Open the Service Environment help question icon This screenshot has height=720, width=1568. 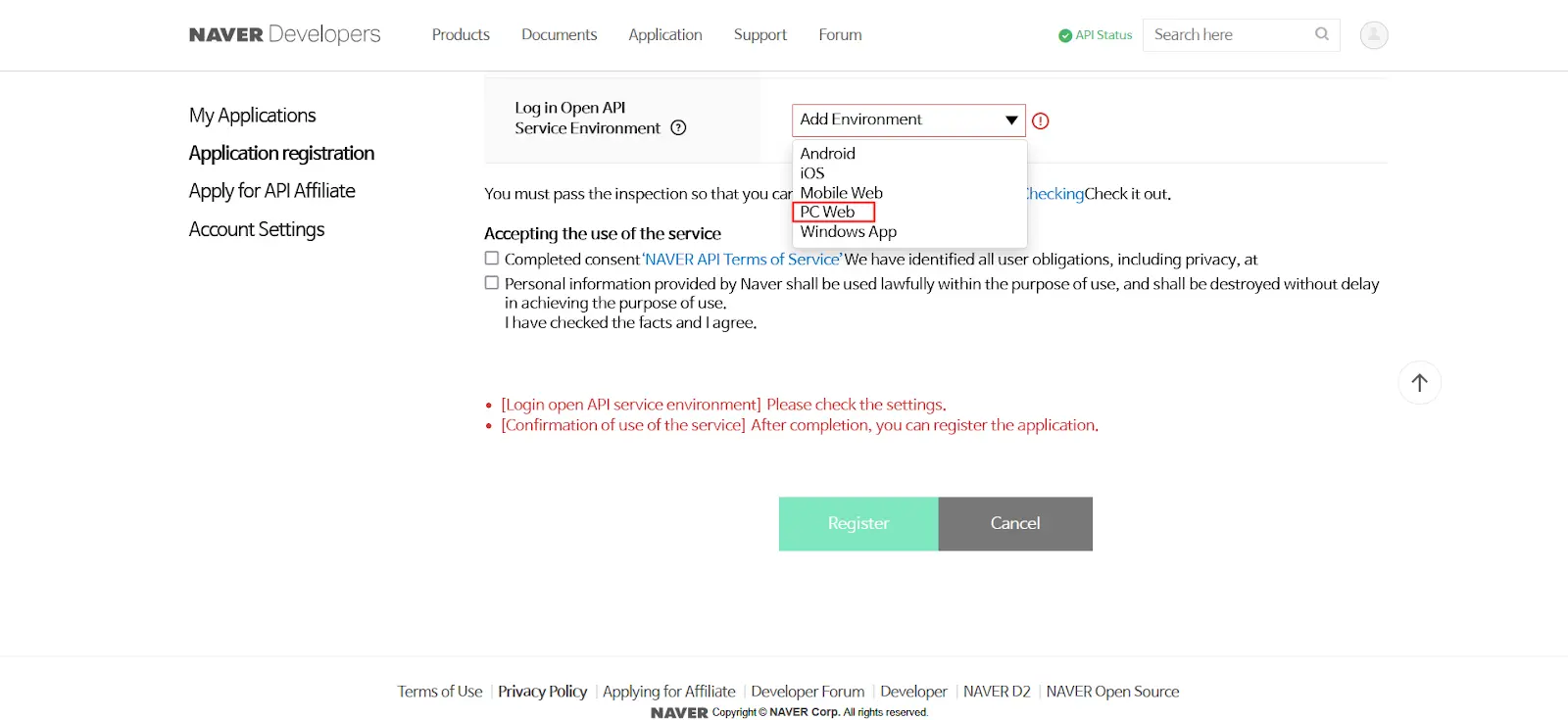pyautogui.click(x=678, y=127)
